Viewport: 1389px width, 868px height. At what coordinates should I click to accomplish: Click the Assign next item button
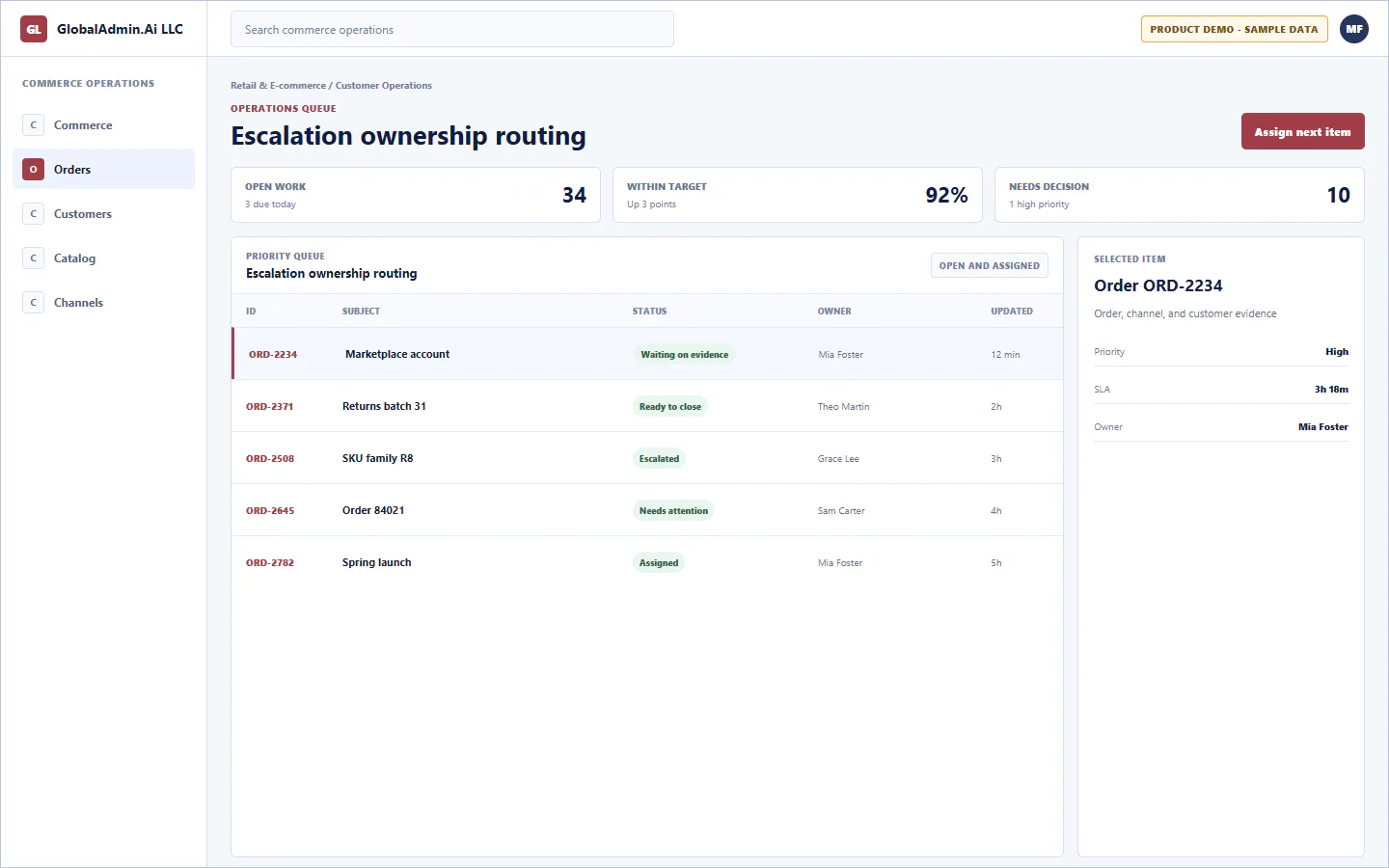[x=1302, y=132]
